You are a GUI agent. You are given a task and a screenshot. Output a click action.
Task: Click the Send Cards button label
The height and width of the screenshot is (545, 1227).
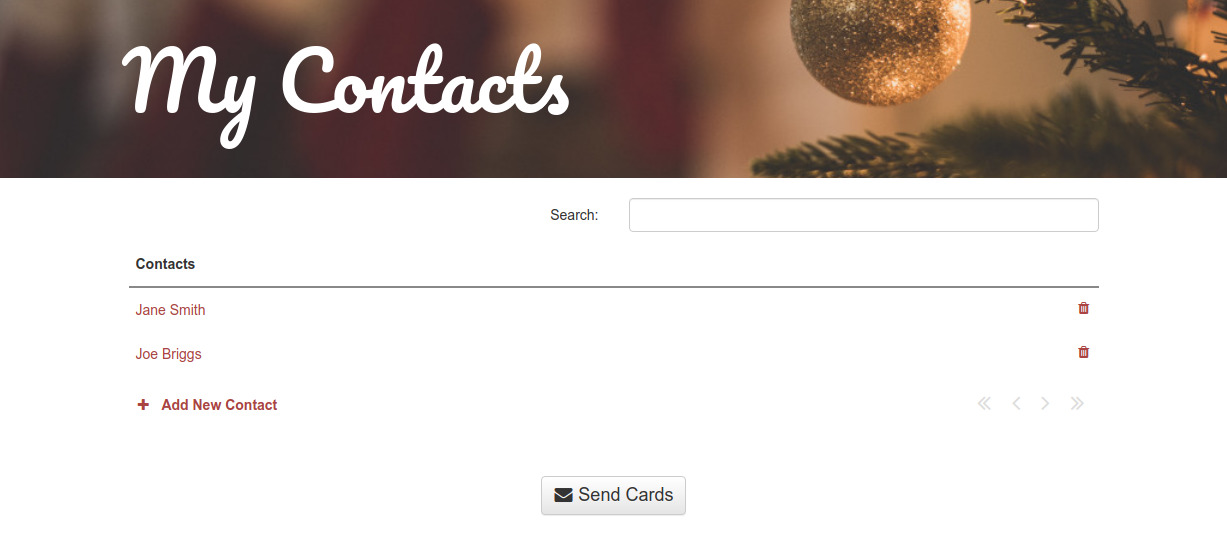pos(625,495)
